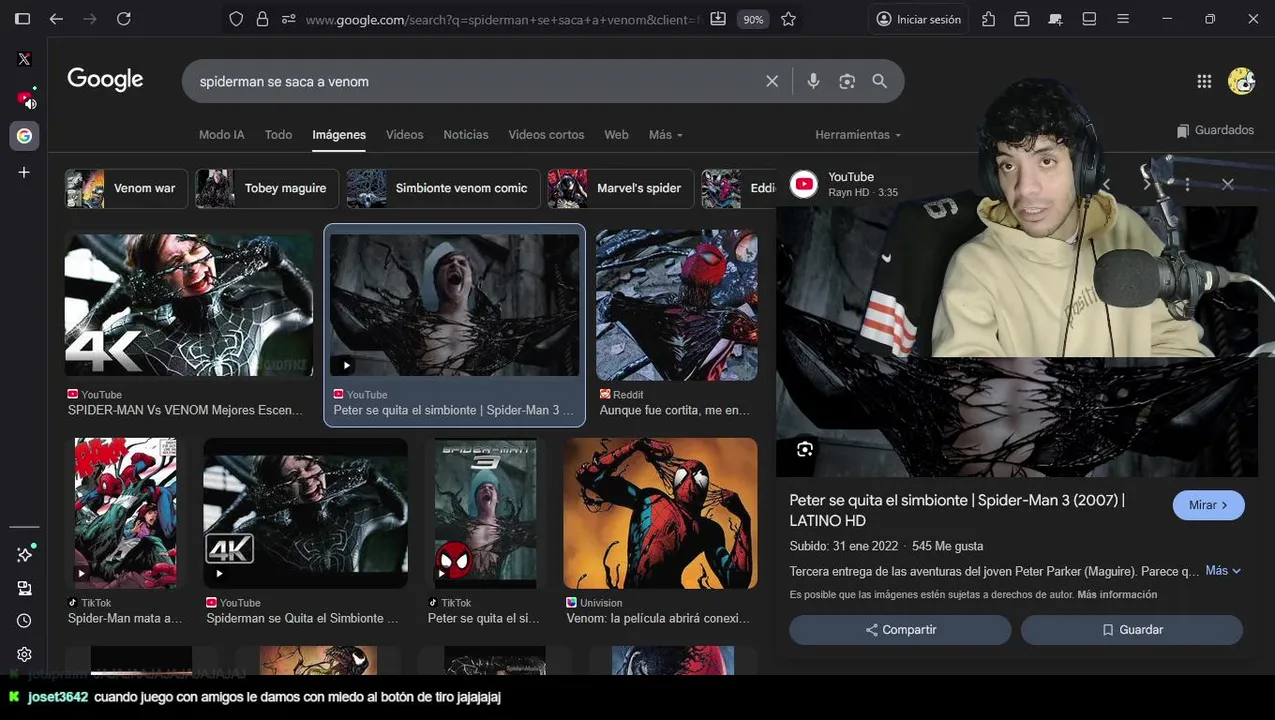Image resolution: width=1275 pixels, height=720 pixels.
Task: Open sidebar settings gear icon
Action: [24, 654]
